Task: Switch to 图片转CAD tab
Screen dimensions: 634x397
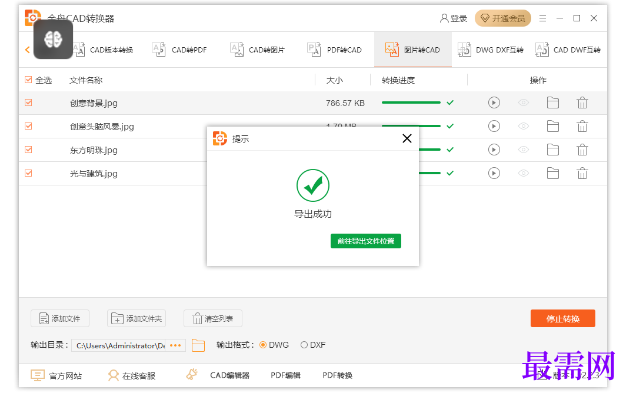Action: (x=412, y=50)
